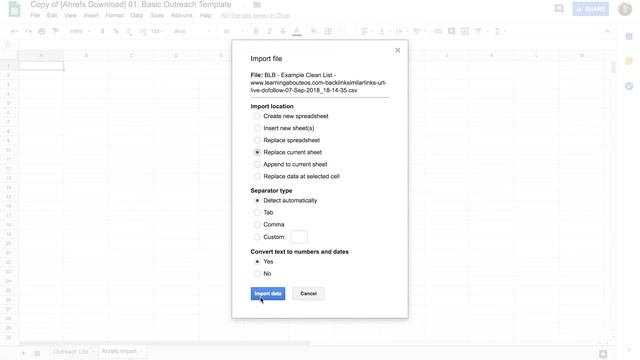Viewport: 640px width, 360px height.
Task: Select Append to current sheet option
Action: coord(257,164)
